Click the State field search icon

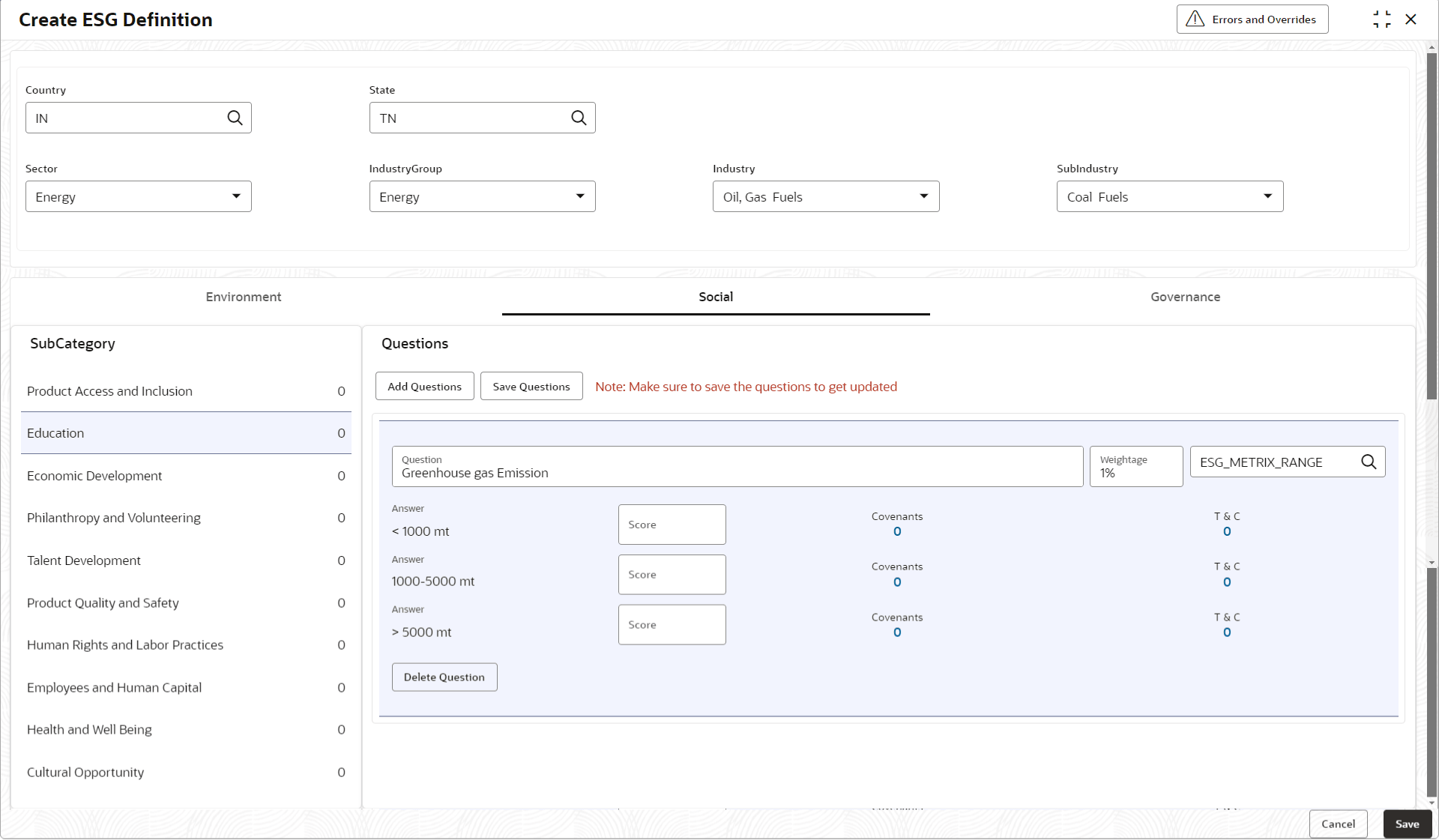pos(579,118)
